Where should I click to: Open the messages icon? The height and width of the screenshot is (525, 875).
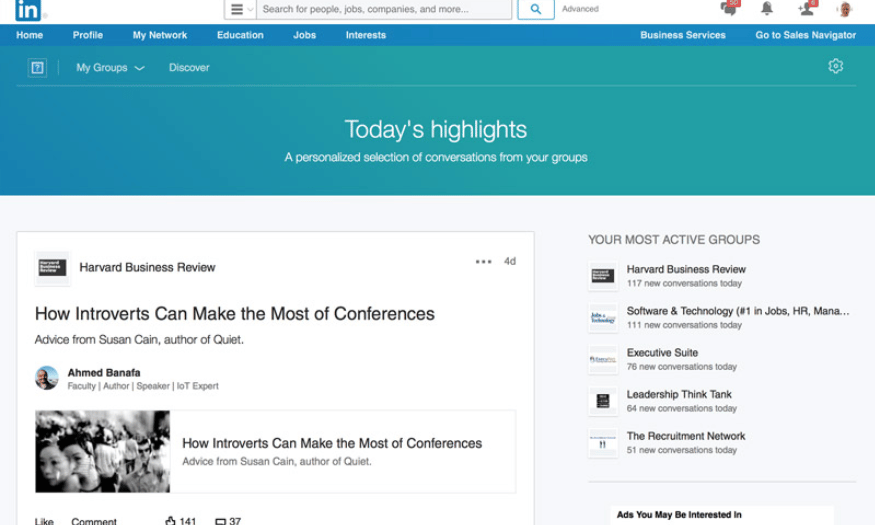click(729, 8)
